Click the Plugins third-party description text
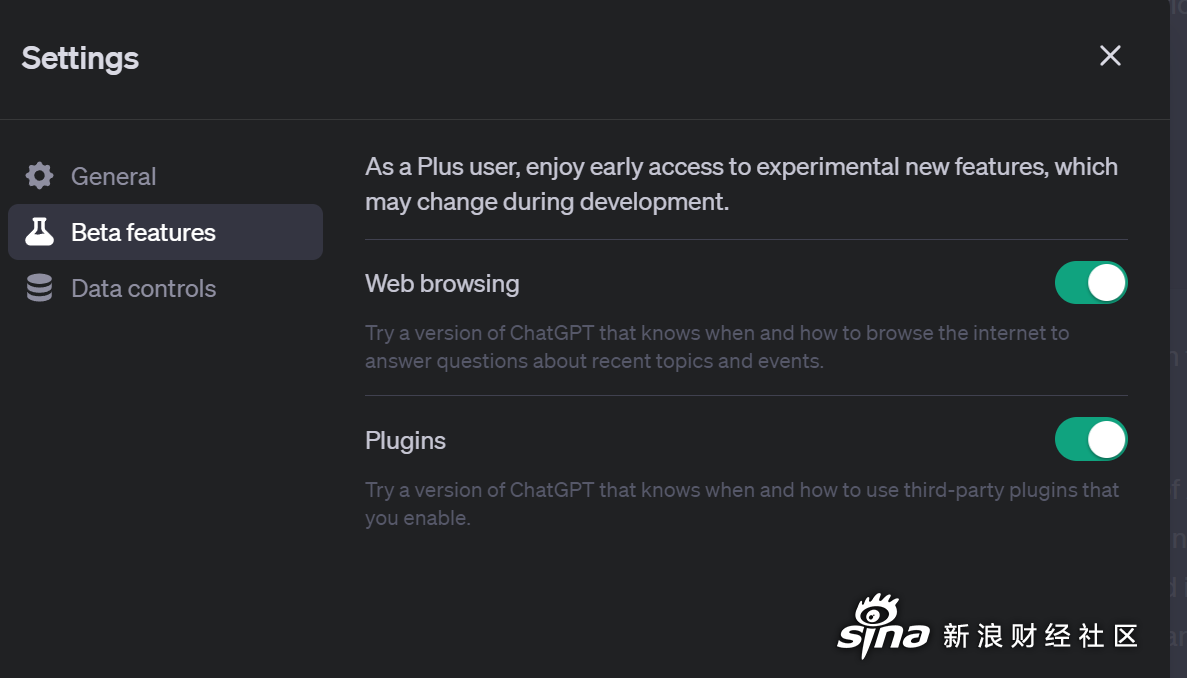The width and height of the screenshot is (1187, 678). tap(742, 503)
